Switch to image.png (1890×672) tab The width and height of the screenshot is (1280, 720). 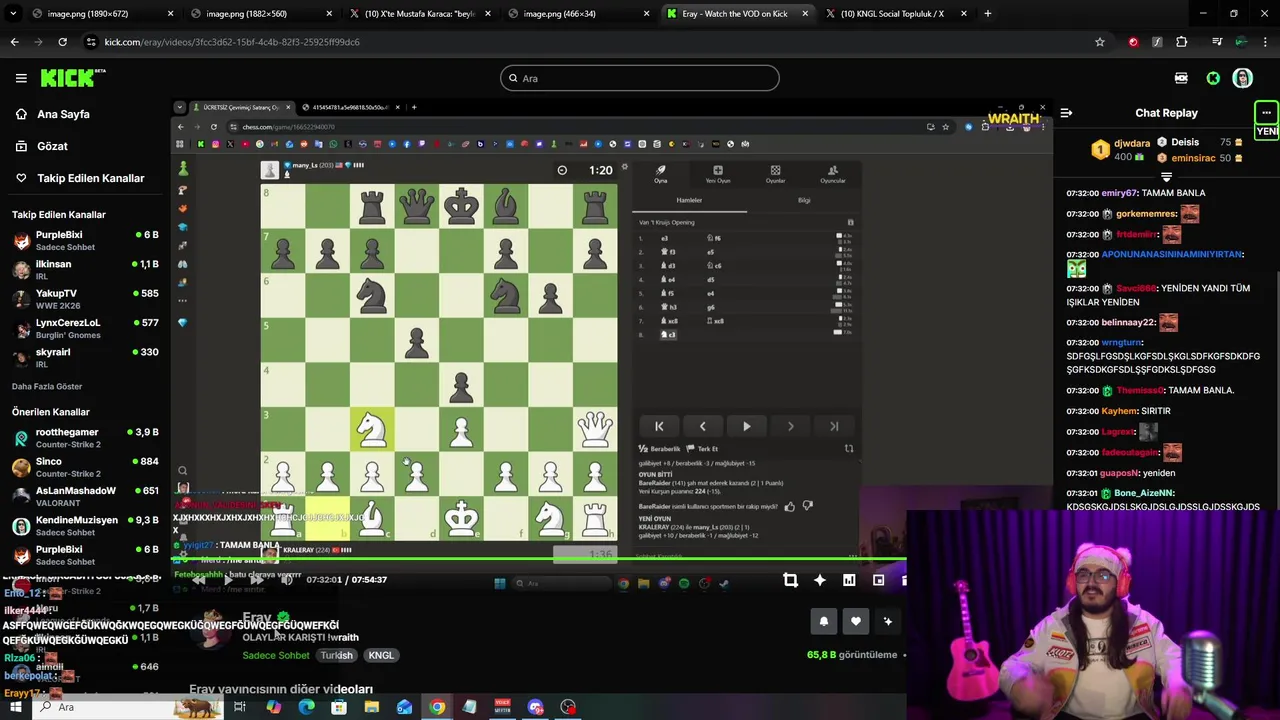click(92, 14)
